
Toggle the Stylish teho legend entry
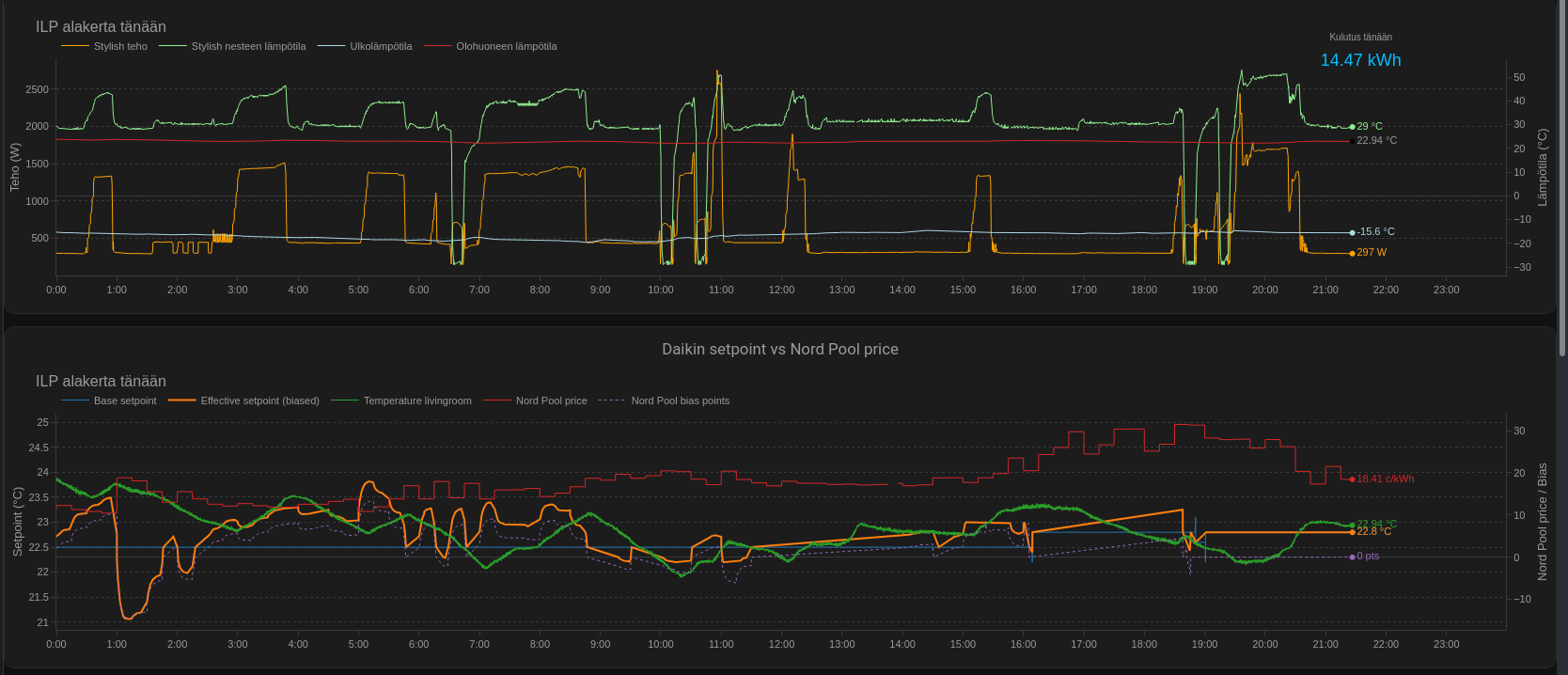tap(119, 46)
